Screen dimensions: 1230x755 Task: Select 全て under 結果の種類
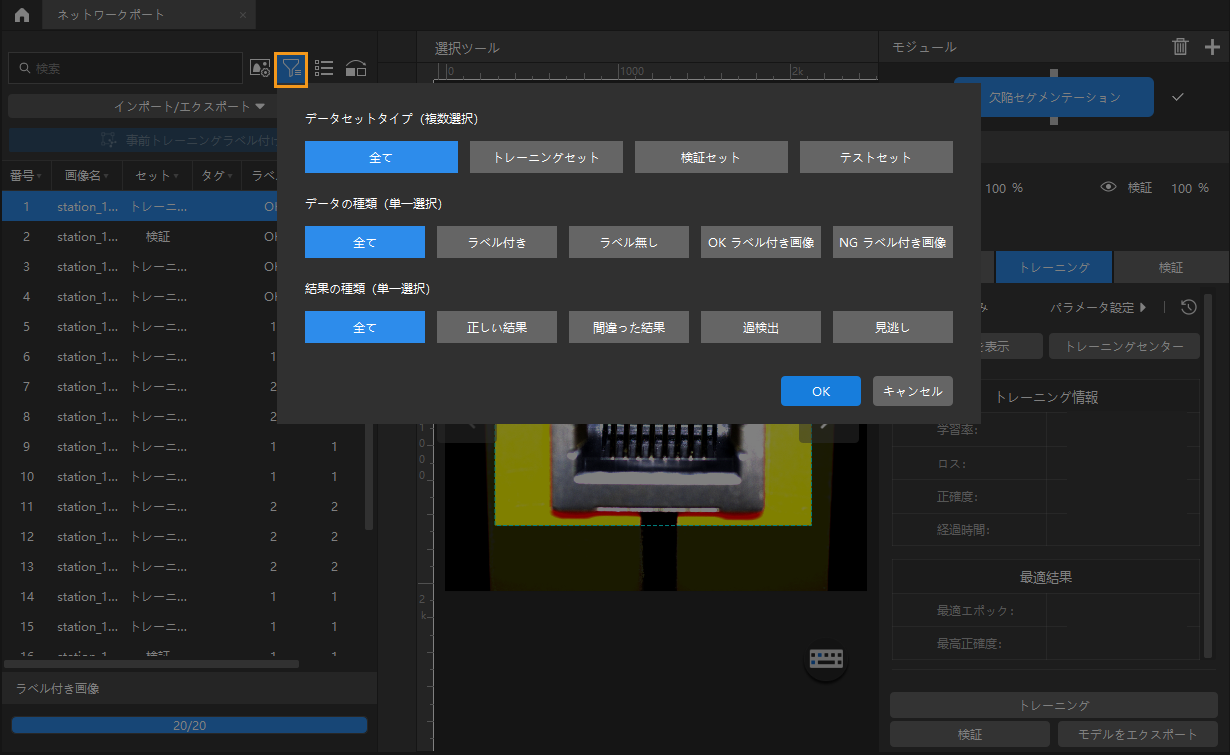point(365,327)
